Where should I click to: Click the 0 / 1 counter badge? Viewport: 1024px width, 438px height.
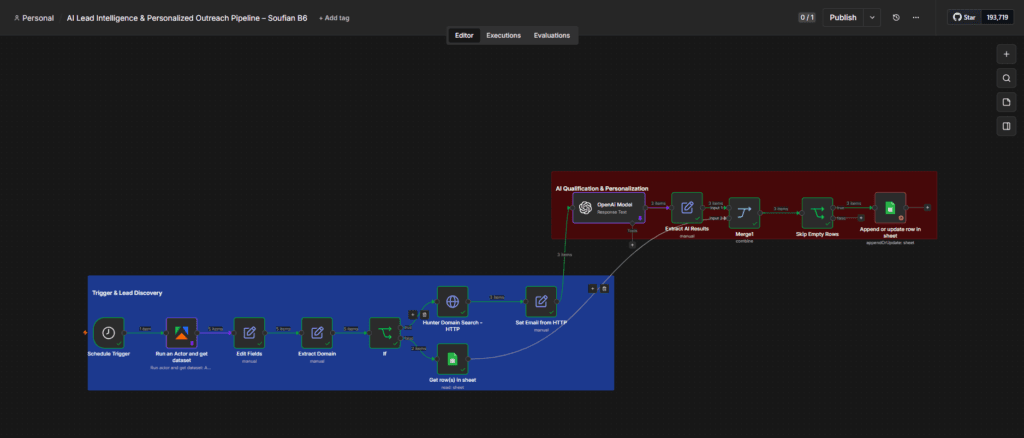pyautogui.click(x=807, y=18)
